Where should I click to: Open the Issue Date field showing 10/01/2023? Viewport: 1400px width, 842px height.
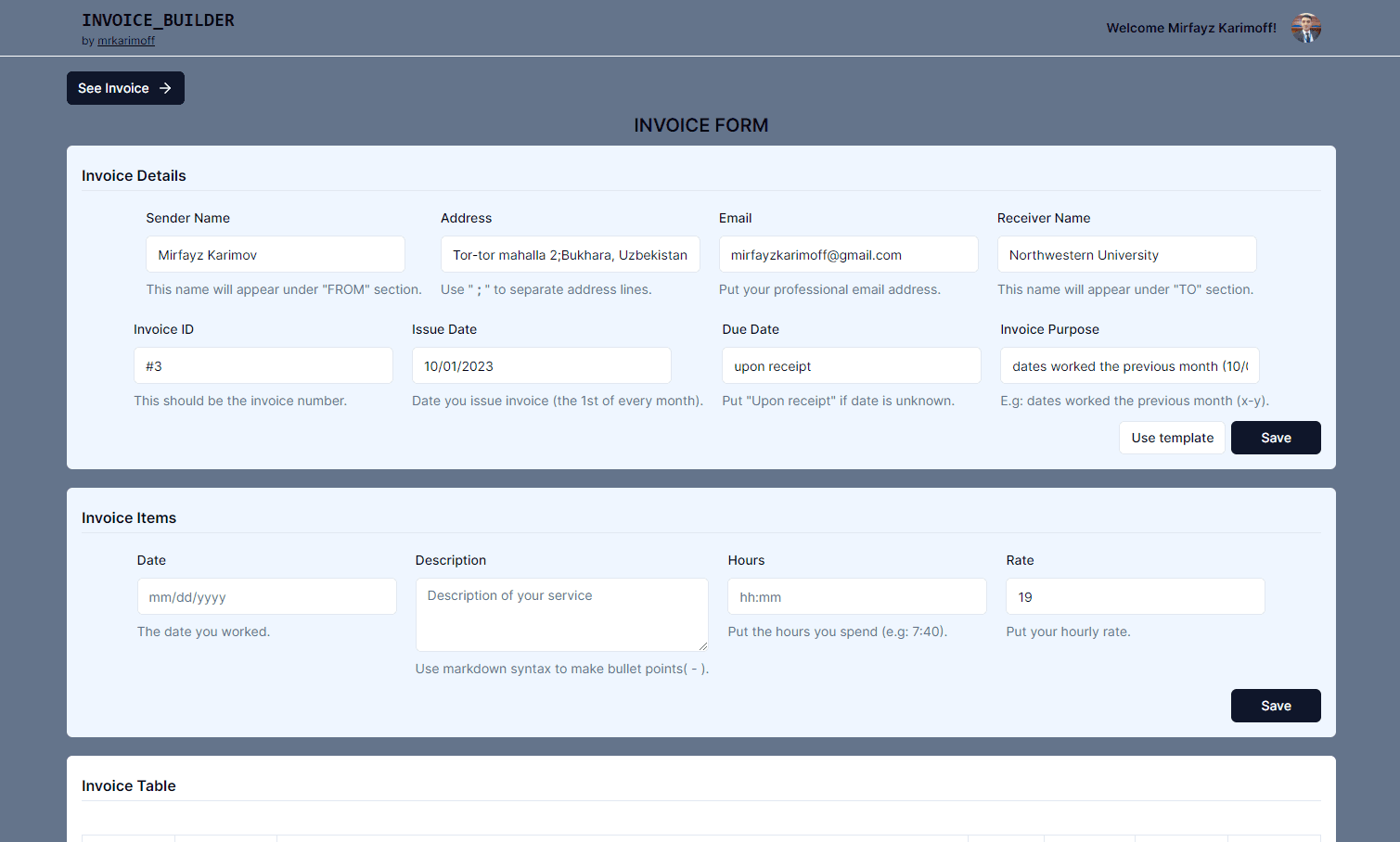pyautogui.click(x=541, y=364)
